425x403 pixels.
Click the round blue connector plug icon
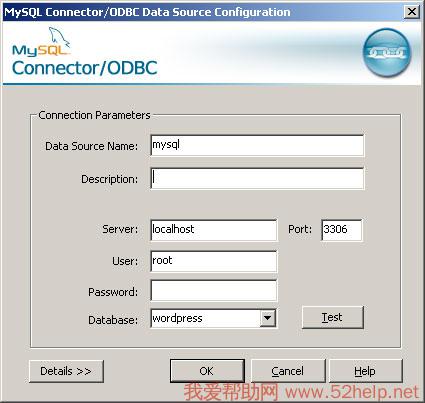387,52
